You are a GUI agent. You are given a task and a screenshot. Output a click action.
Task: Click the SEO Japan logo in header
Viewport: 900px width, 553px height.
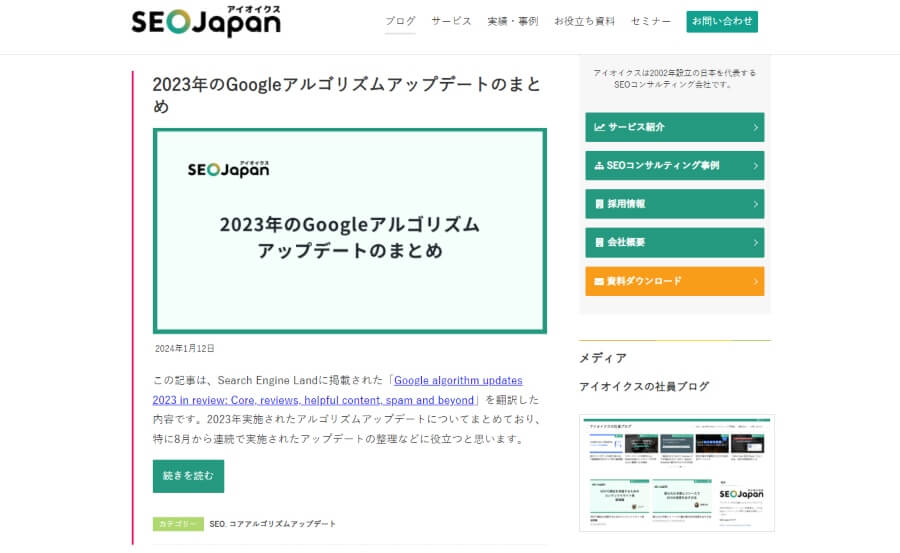pyautogui.click(x=206, y=21)
